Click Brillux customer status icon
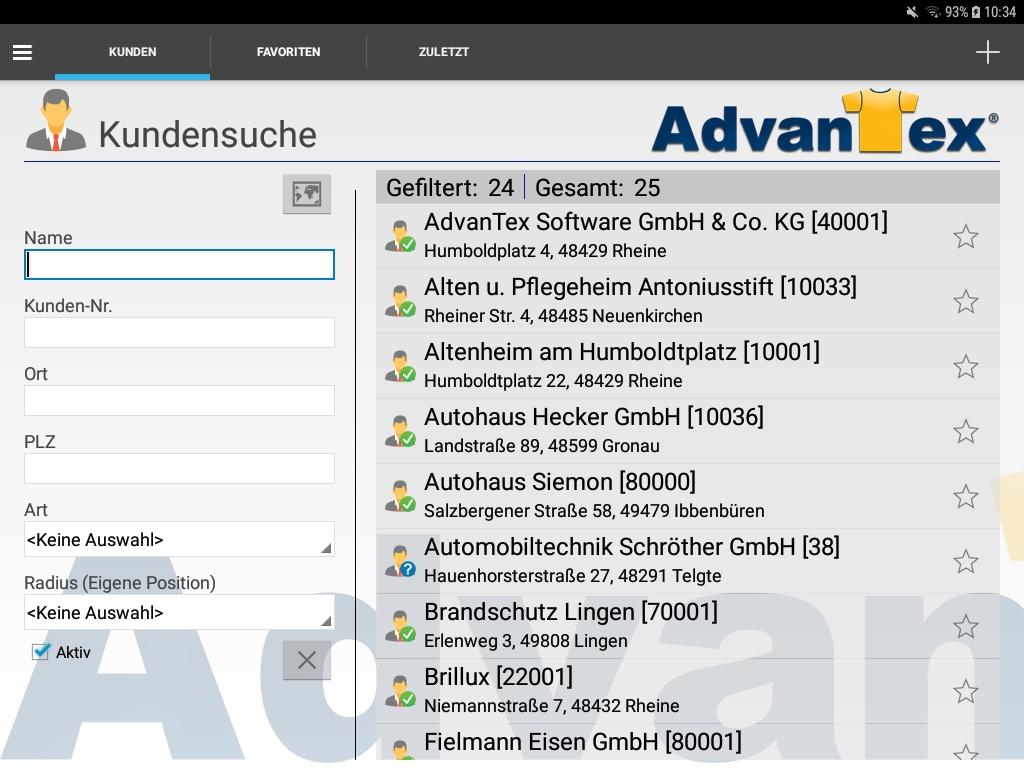This screenshot has width=1024, height=768. pyautogui.click(x=400, y=691)
